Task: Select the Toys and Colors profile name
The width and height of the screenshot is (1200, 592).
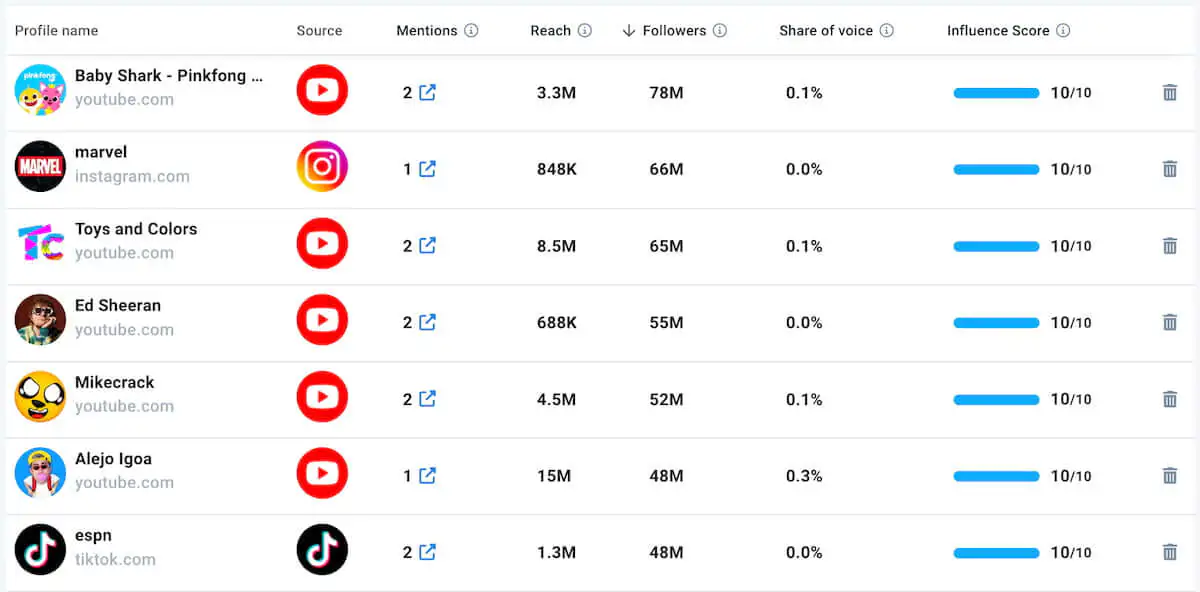Action: point(135,229)
